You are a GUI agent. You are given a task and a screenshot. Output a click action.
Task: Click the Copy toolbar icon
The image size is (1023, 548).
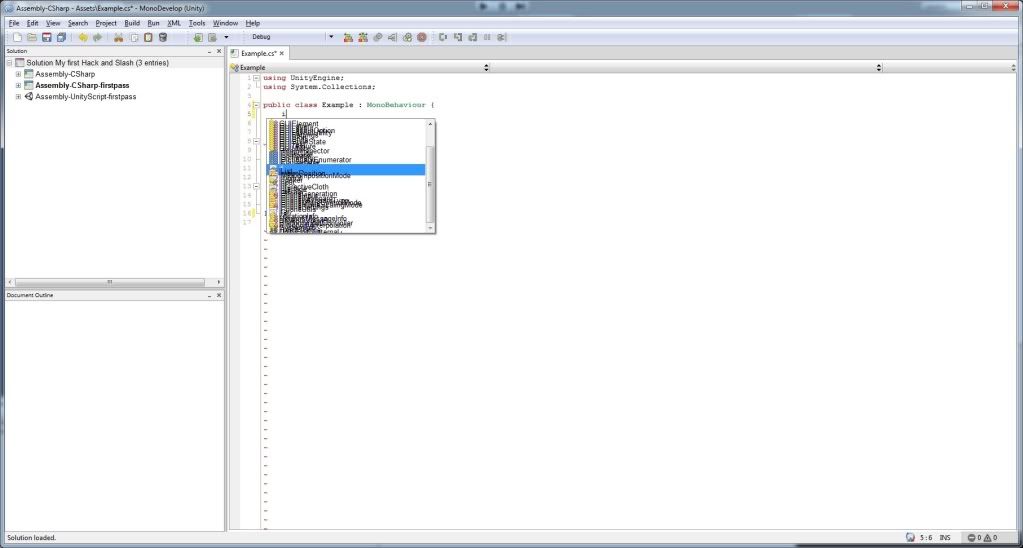coord(134,37)
